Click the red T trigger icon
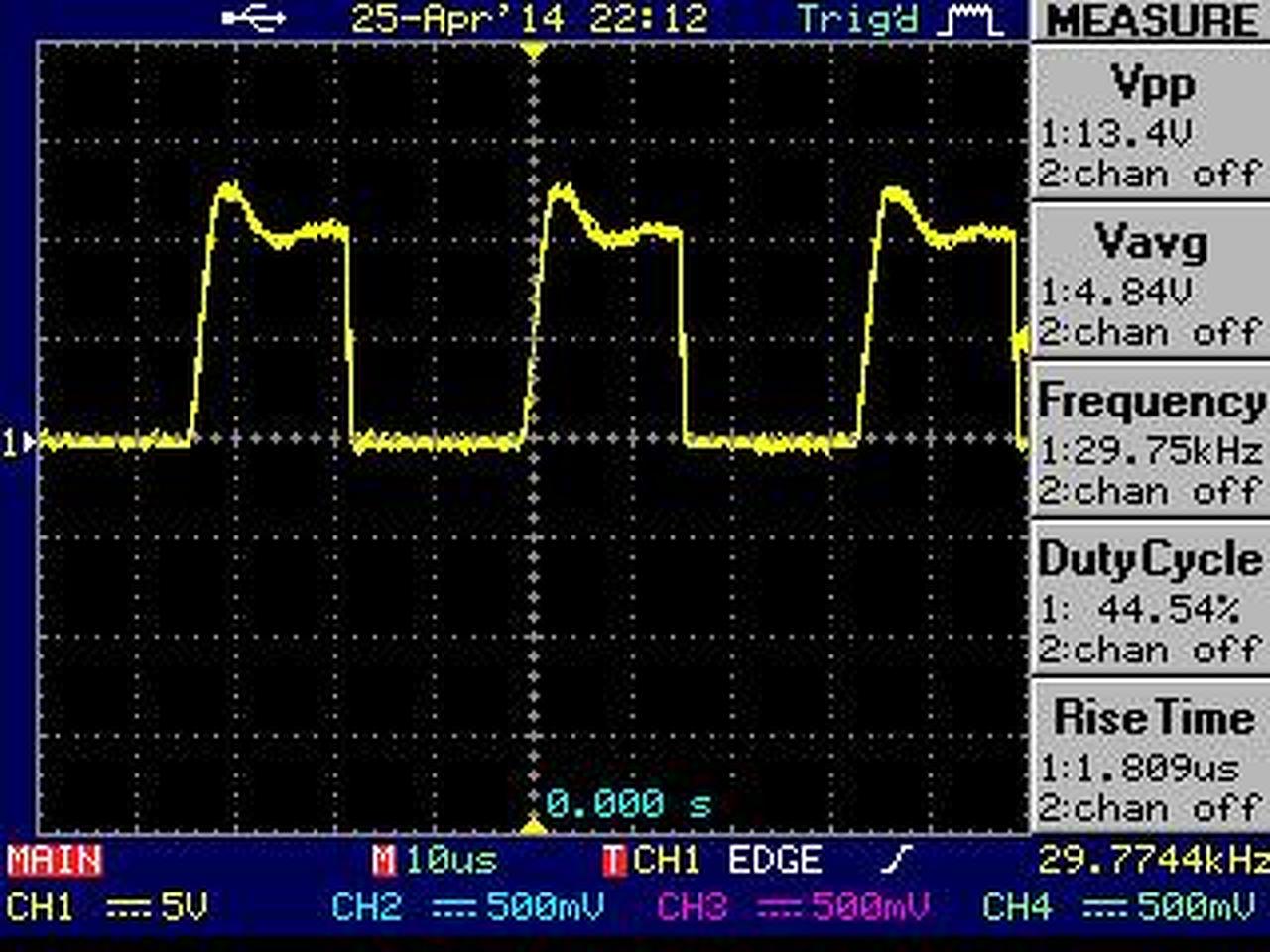 coord(614,860)
